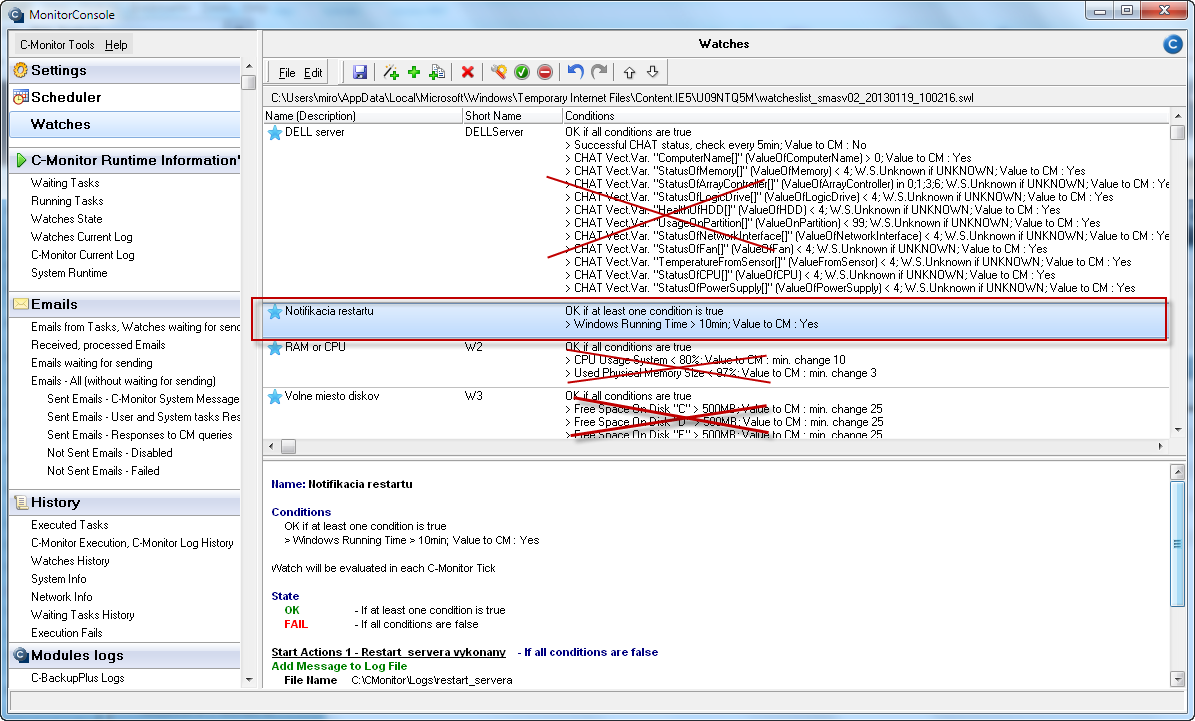Enable watch with green check icon
Viewport: 1195px width, 721px height.
click(522, 72)
